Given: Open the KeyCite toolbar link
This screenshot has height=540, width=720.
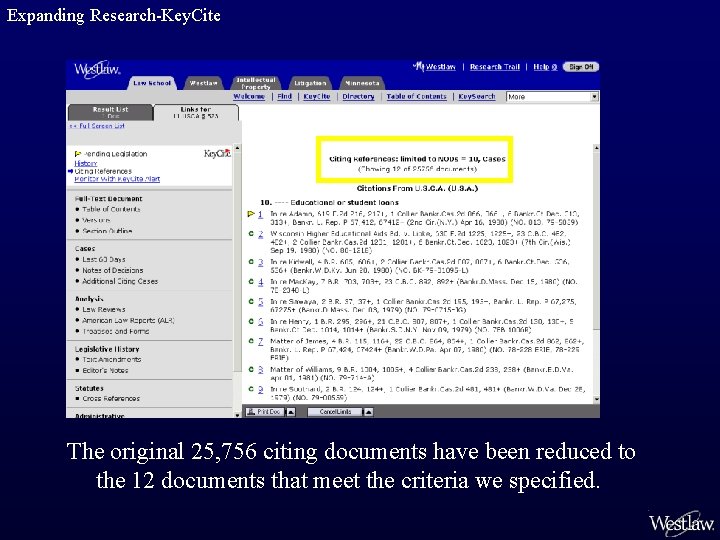Looking at the screenshot, I should coord(316,96).
